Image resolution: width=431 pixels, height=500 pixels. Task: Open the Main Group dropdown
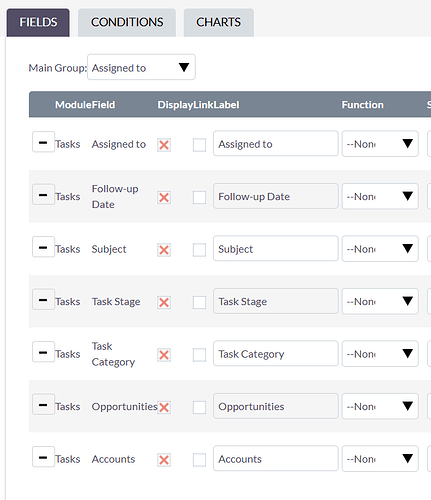(141, 67)
